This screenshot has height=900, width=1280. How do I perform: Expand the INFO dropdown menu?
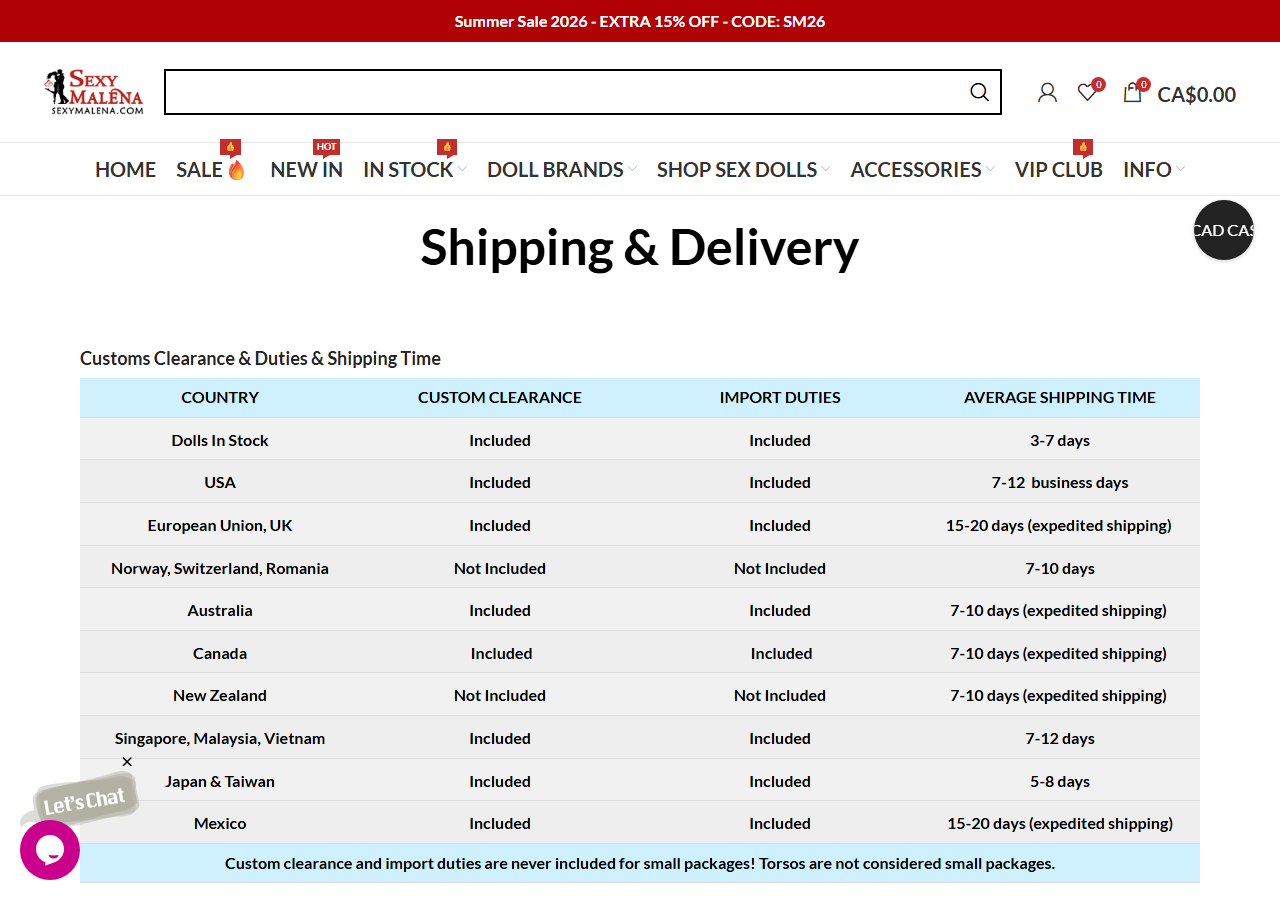pyautogui.click(x=1154, y=170)
